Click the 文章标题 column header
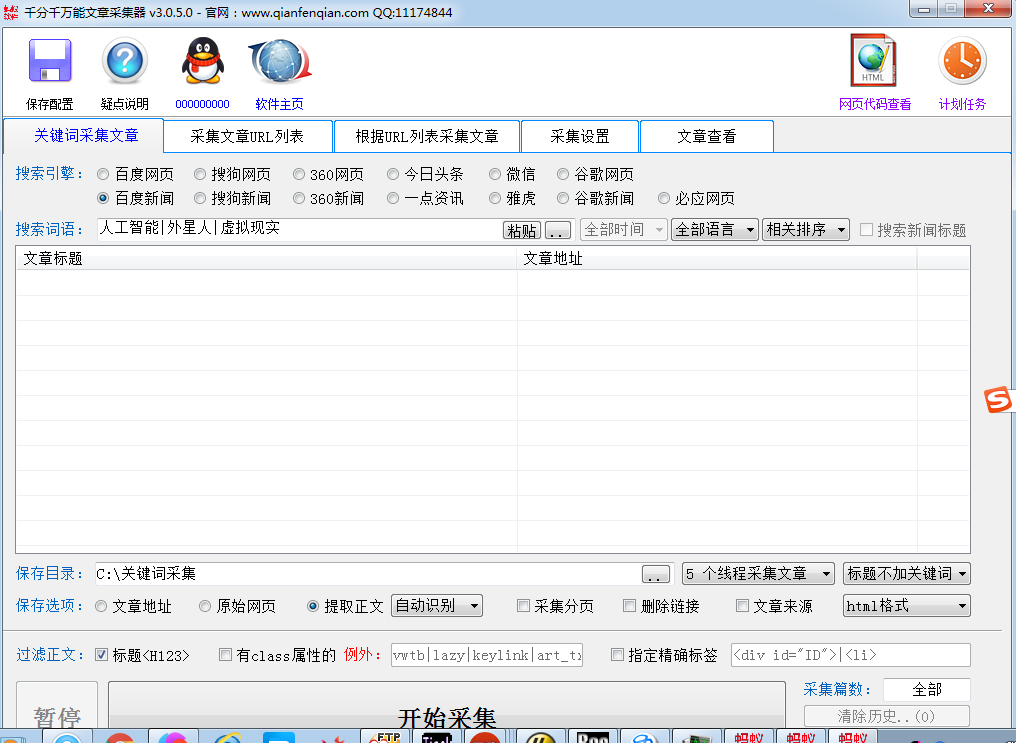 (266, 258)
